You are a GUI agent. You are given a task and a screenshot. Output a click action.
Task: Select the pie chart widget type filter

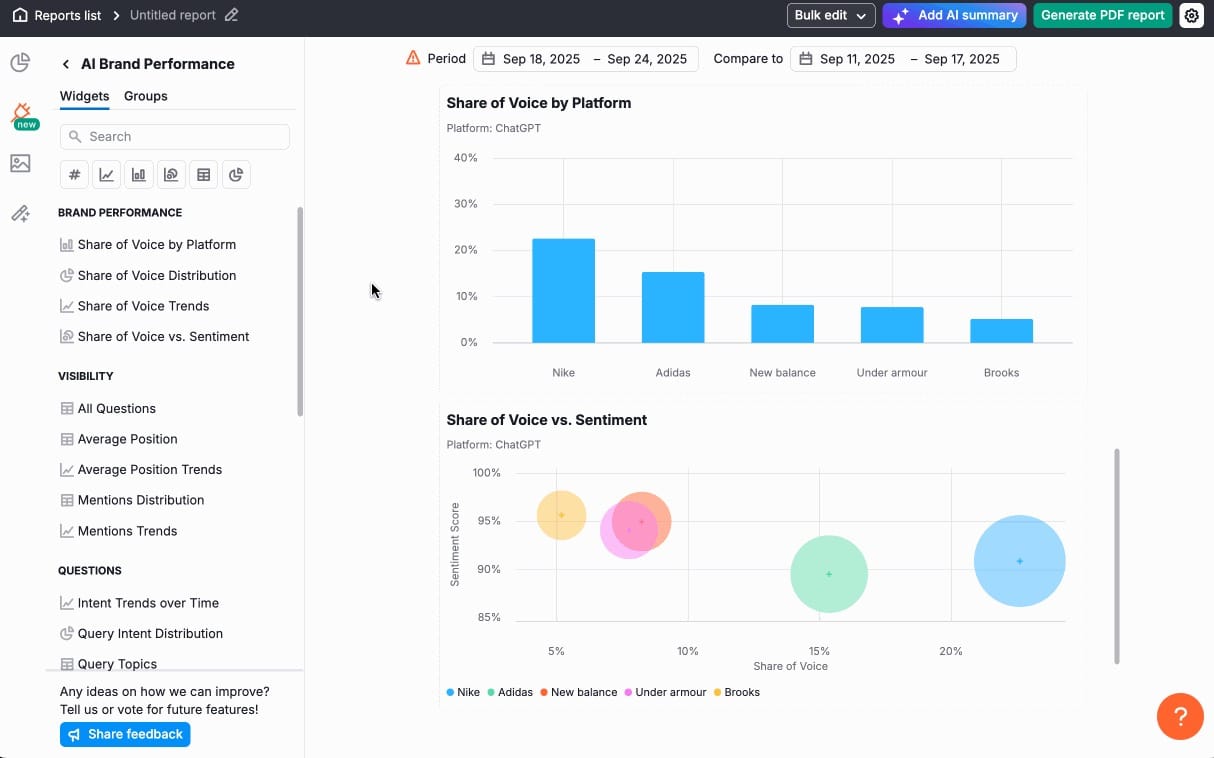236,174
